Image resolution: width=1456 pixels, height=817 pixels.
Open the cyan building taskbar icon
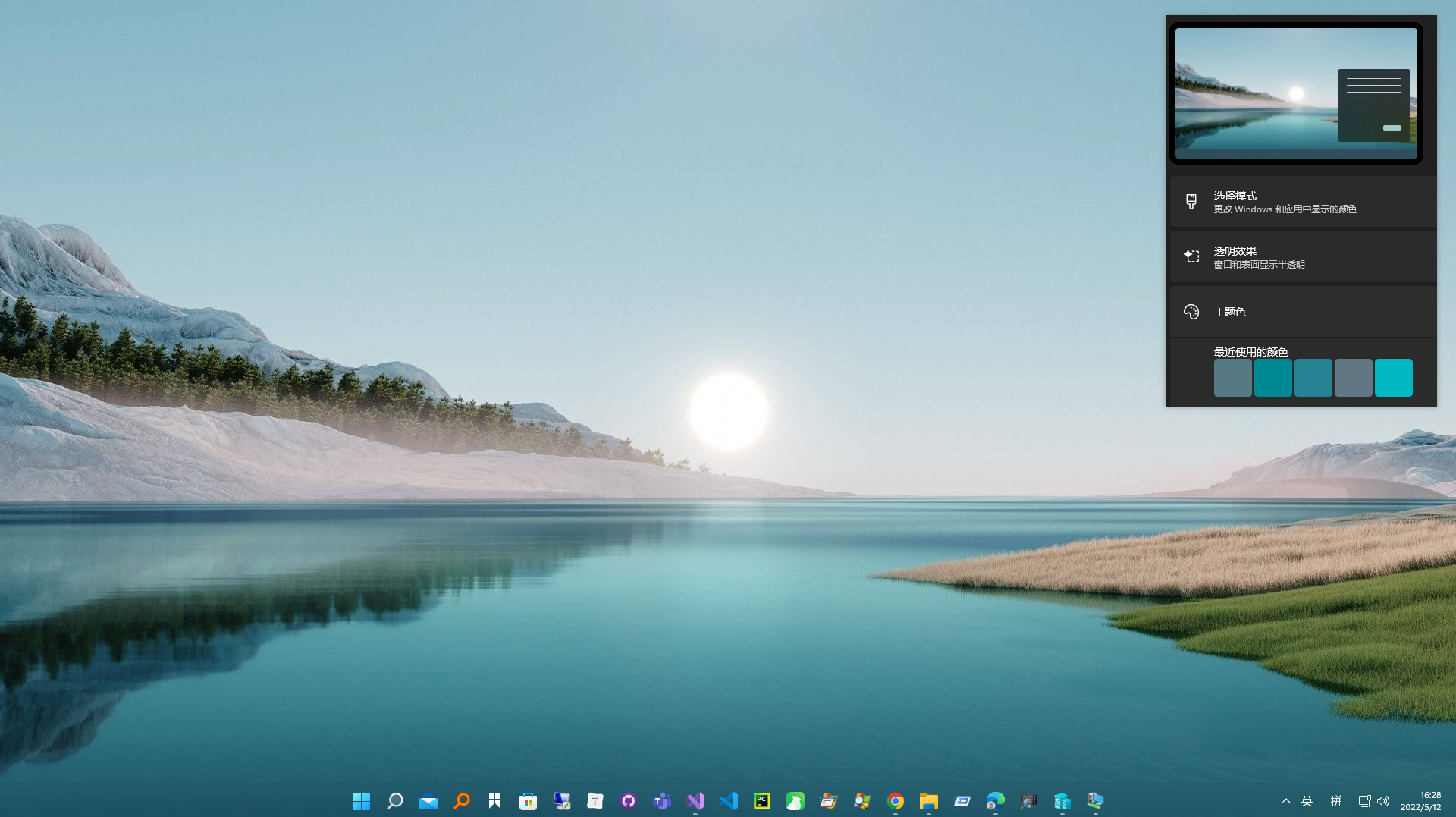[1062, 801]
